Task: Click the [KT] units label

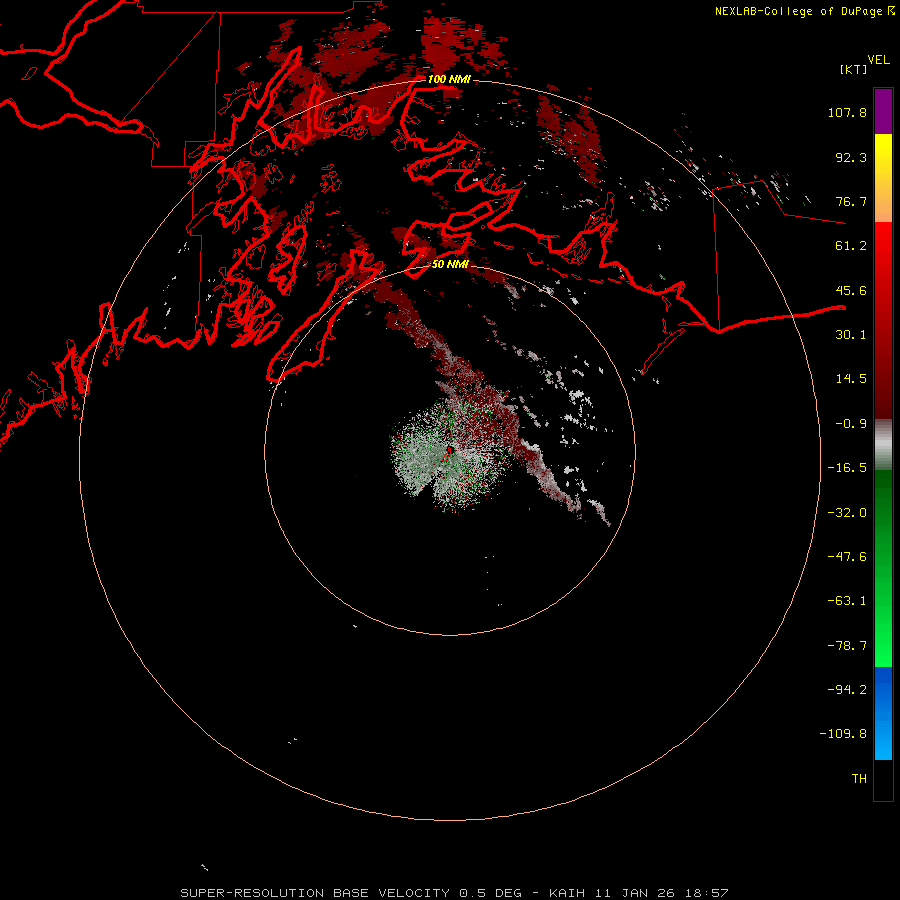Action: [x=853, y=69]
